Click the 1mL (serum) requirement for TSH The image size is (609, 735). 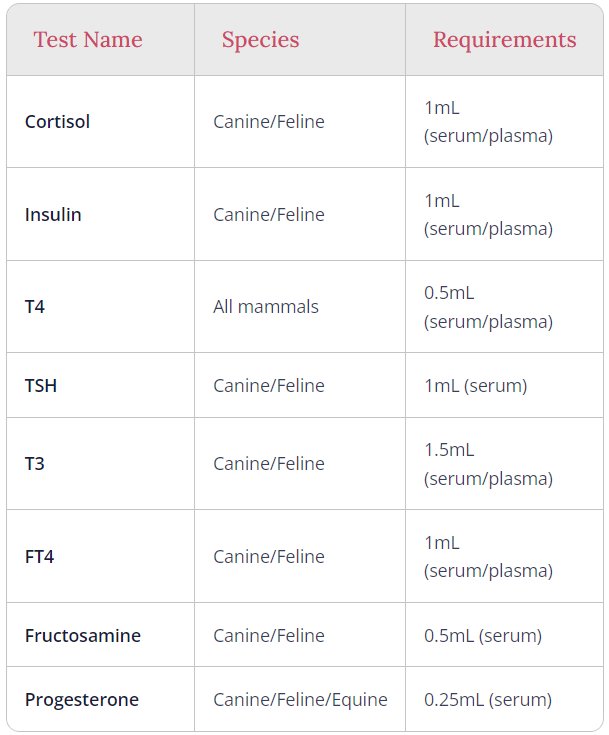[x=475, y=385]
